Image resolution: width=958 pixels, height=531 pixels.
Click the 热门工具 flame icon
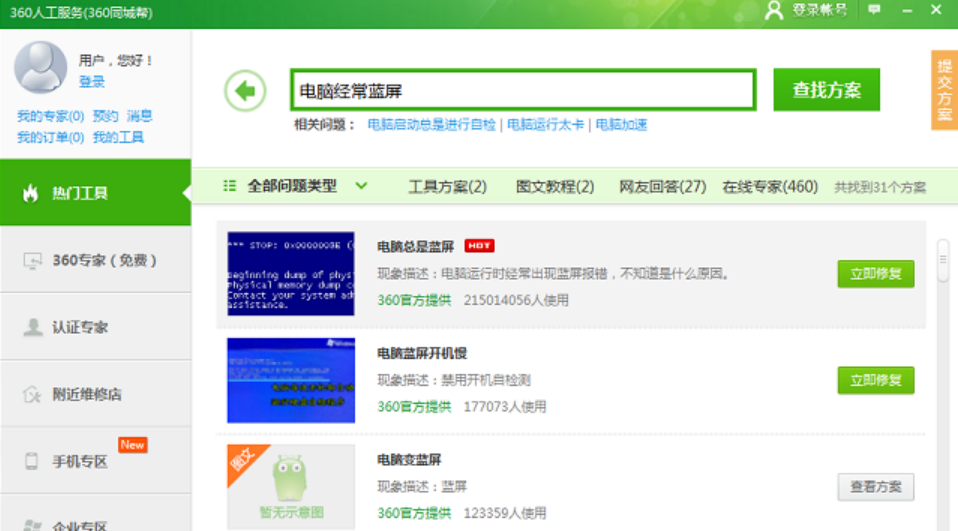pos(31,193)
